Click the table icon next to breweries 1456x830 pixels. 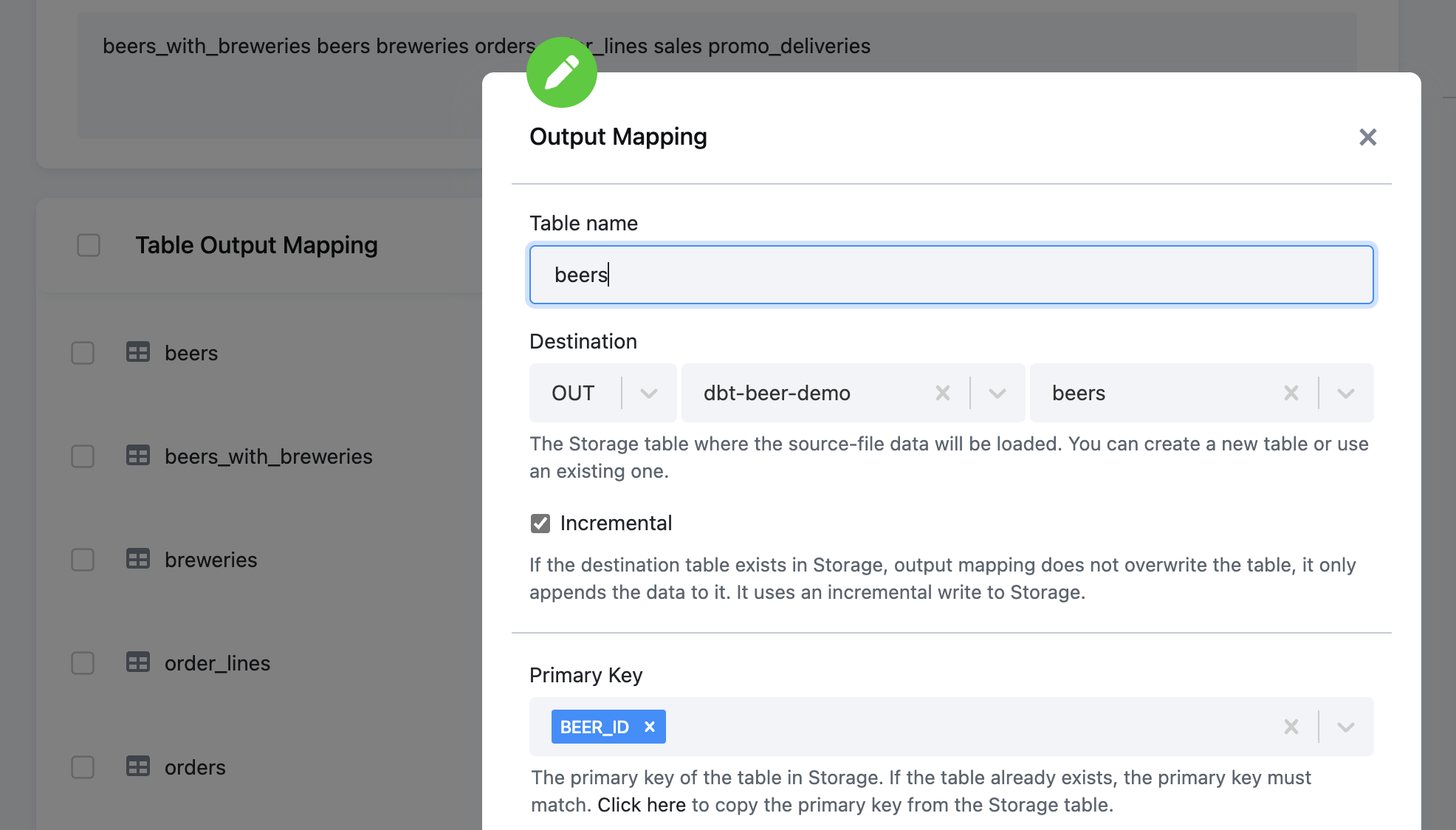[138, 559]
